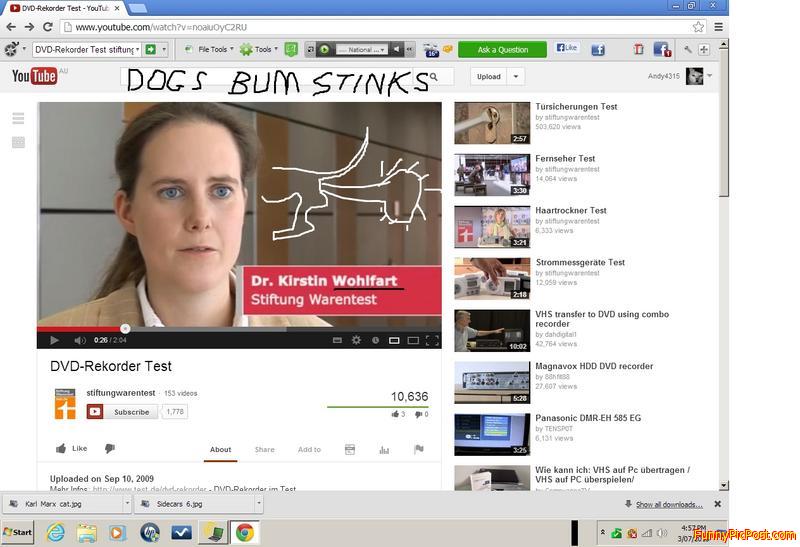This screenshot has height=547, width=800.
Task: Mute the toolbar radio speaker icon
Action: (x=396, y=49)
